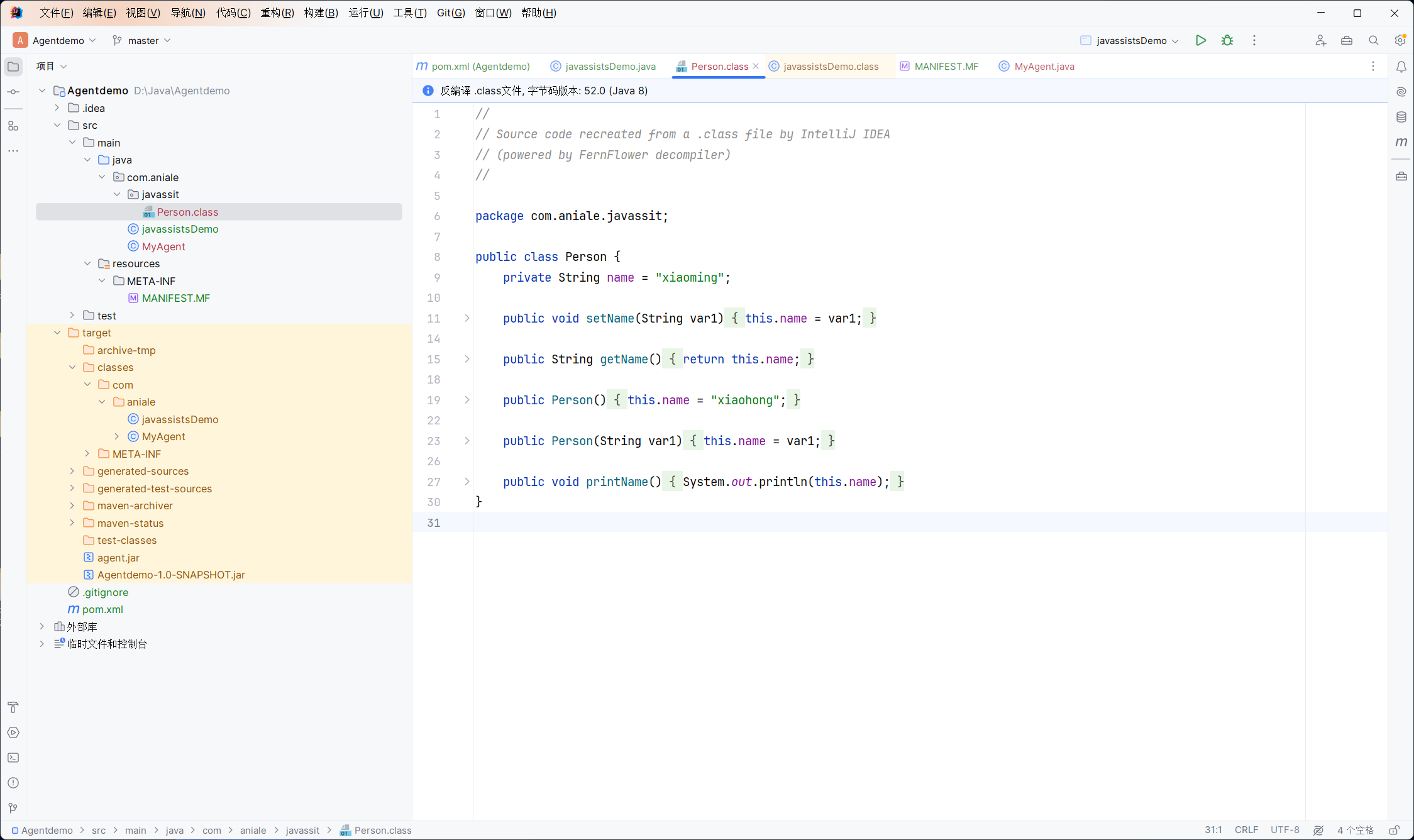Unfold the printName method body
1414x840 pixels.
[x=467, y=482]
